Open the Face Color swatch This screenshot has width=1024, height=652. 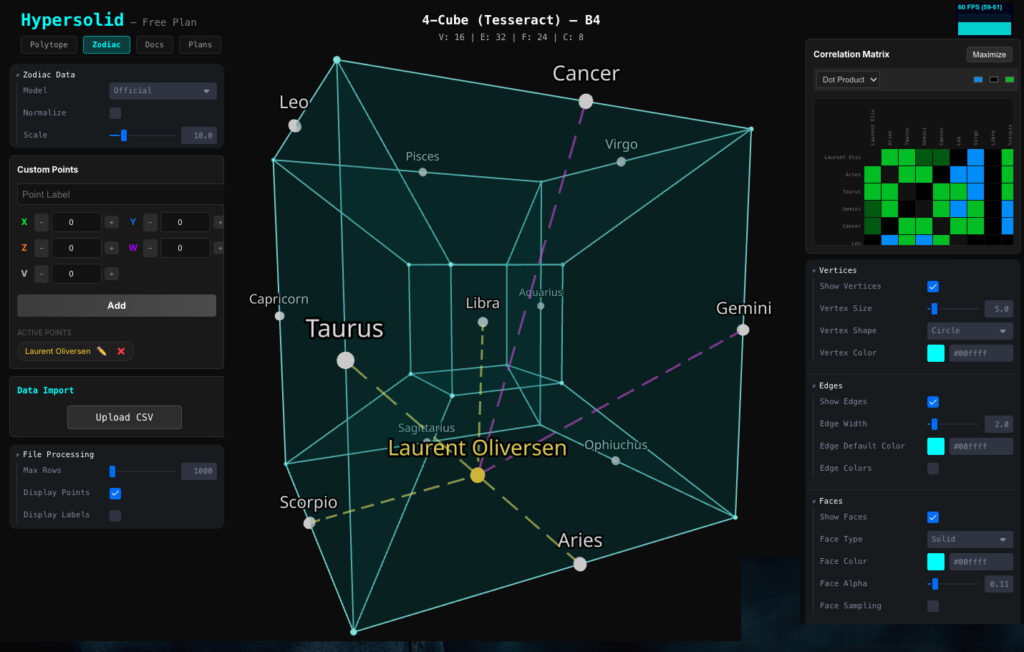935,562
